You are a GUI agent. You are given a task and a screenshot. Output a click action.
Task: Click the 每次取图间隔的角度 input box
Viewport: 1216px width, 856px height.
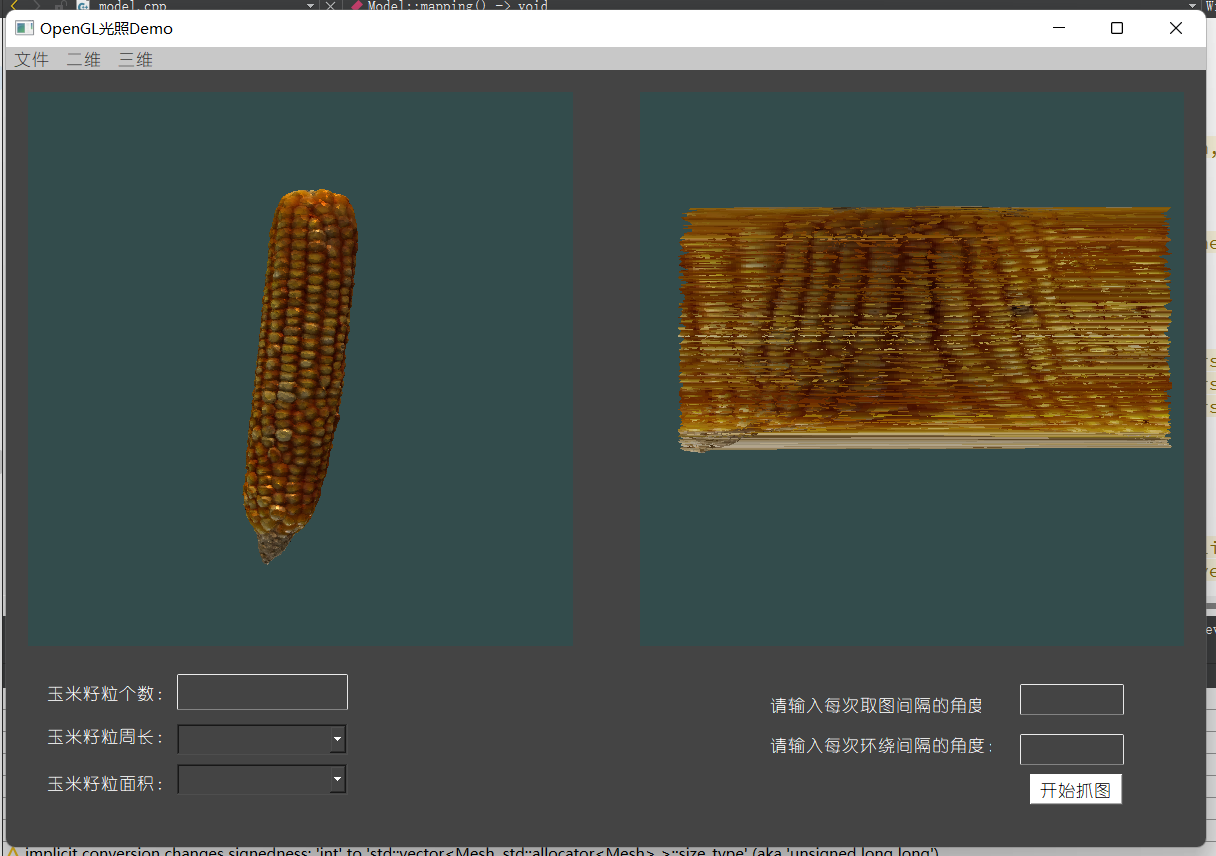1072,700
